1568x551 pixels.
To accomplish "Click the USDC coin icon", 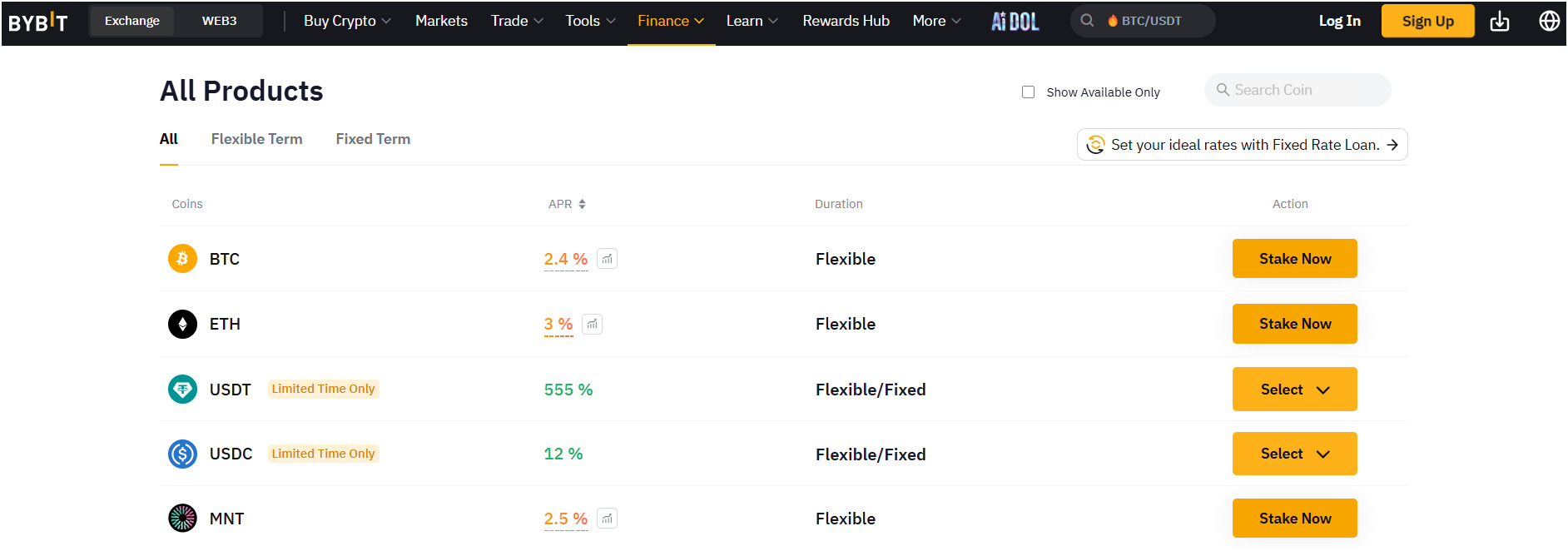I will 182,454.
